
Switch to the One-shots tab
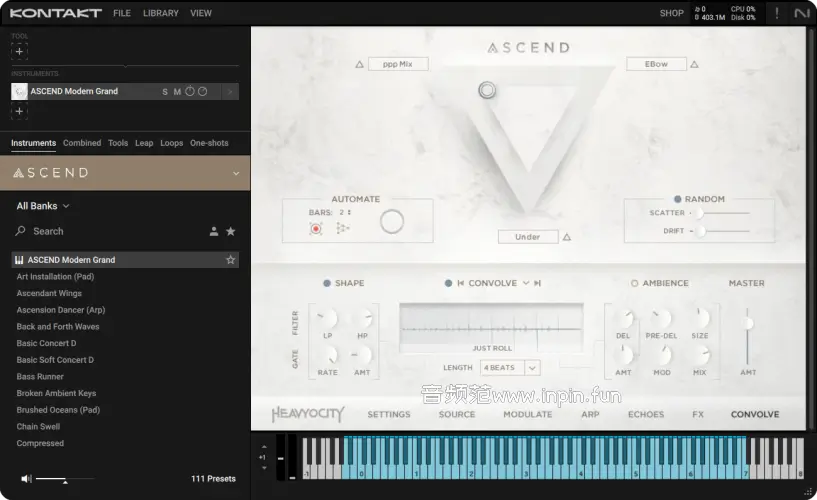click(209, 143)
